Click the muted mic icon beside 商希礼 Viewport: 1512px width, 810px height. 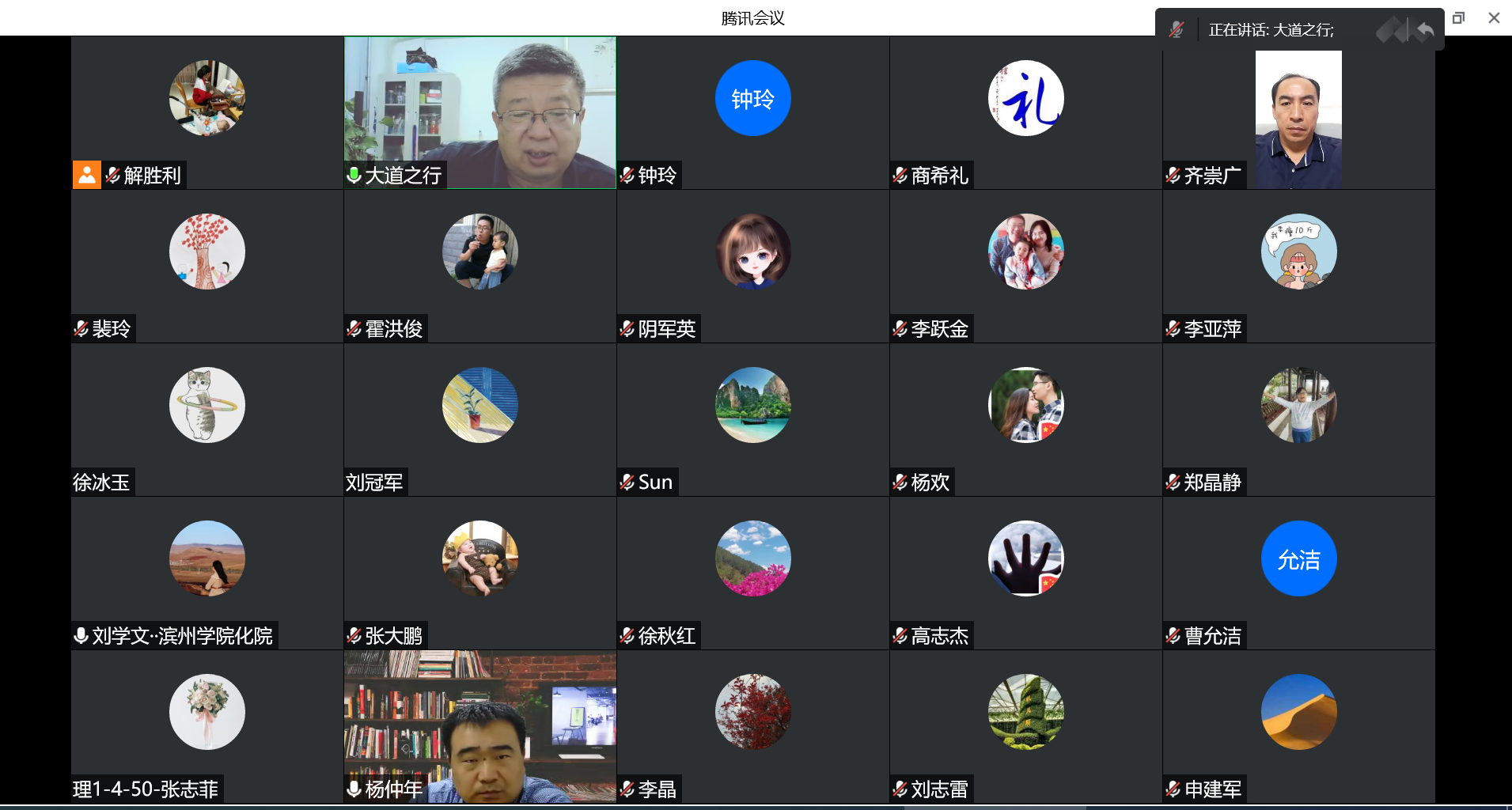[x=900, y=175]
